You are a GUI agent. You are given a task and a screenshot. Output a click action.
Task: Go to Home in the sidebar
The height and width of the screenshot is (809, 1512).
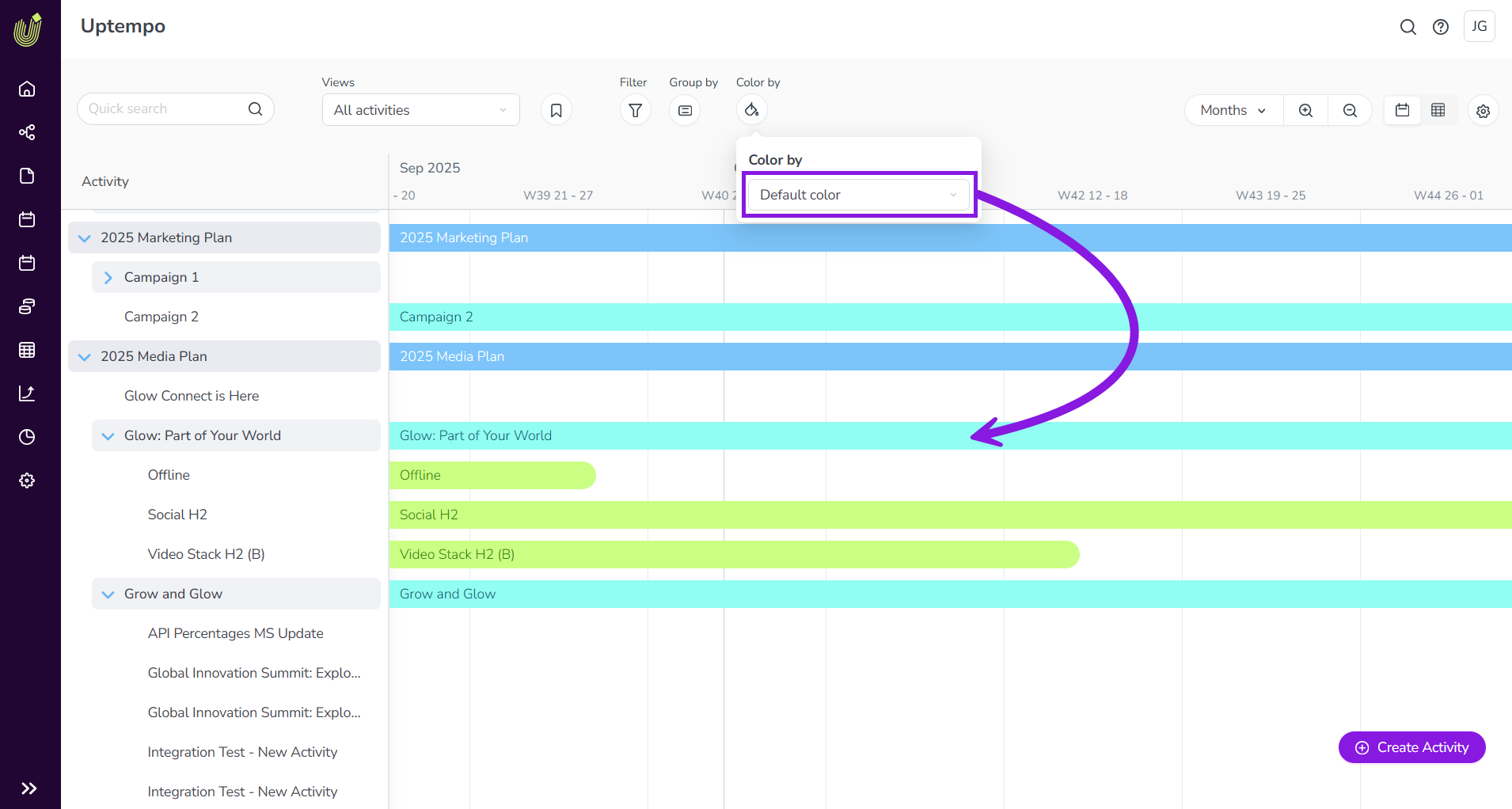27,89
